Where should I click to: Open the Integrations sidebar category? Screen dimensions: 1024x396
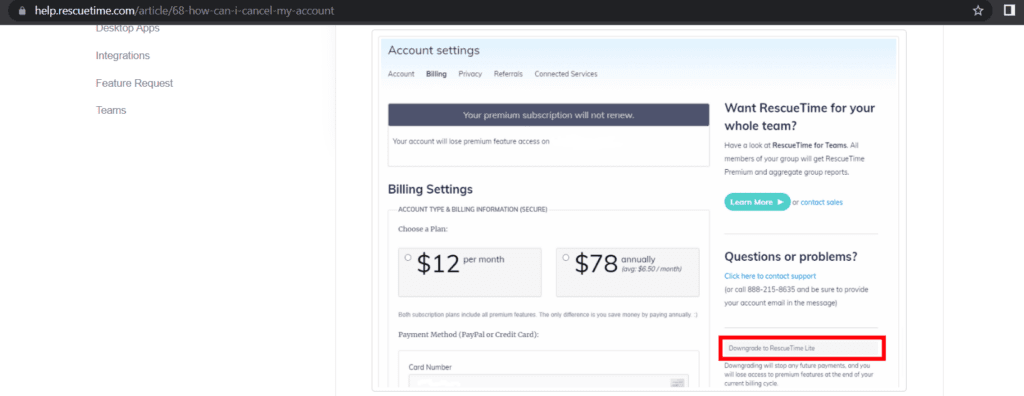tap(123, 56)
